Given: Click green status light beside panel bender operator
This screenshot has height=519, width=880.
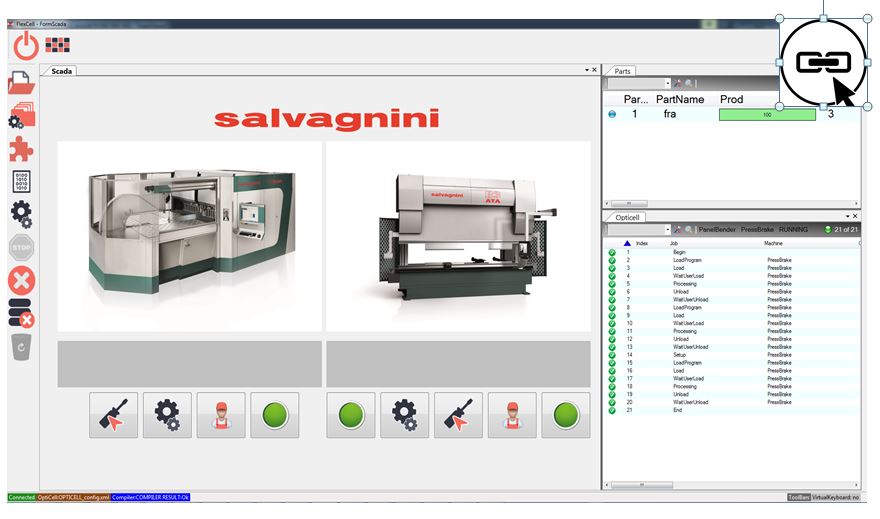Looking at the screenshot, I should [x=275, y=415].
